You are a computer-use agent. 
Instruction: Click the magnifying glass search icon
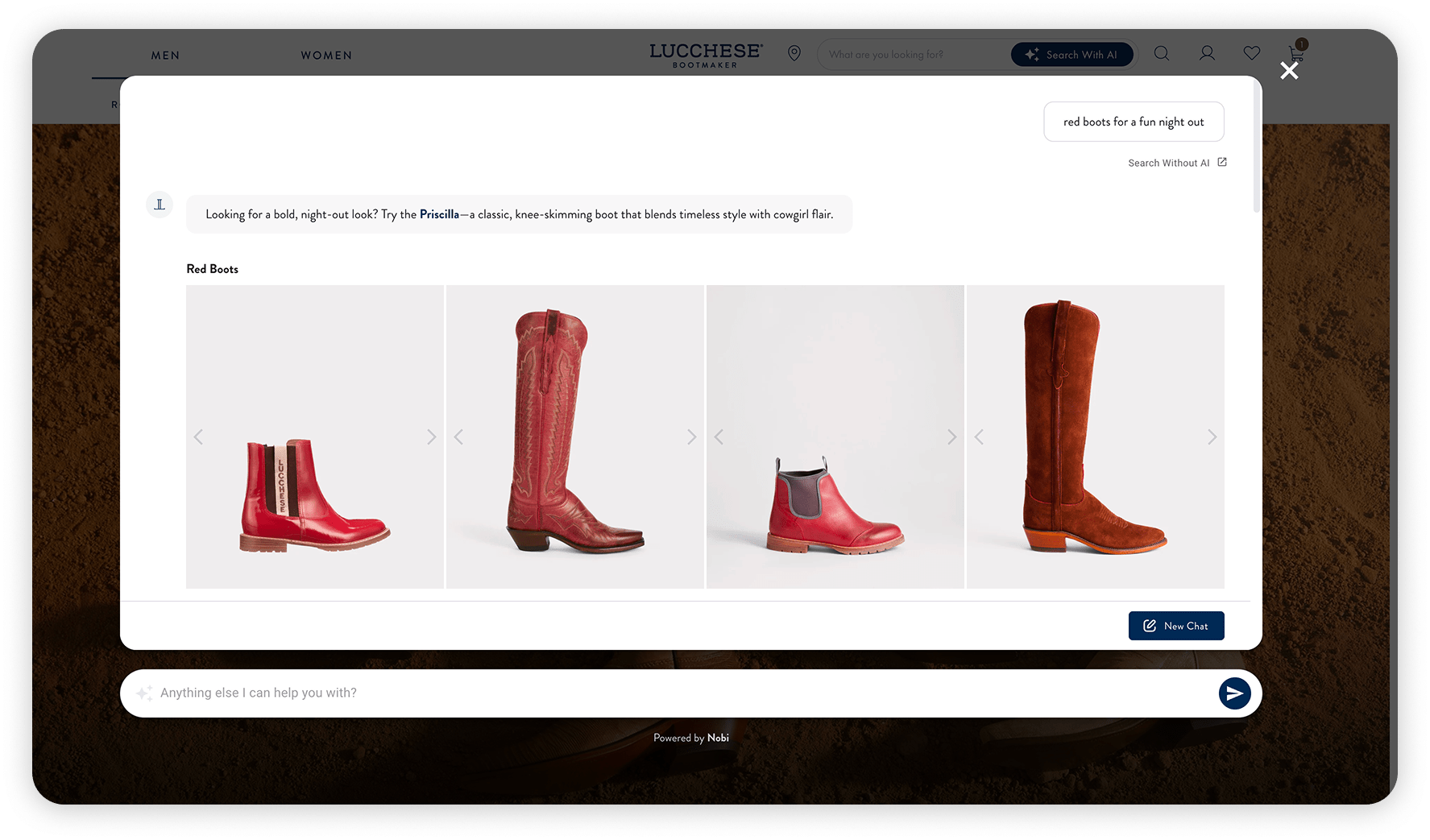click(x=1162, y=53)
